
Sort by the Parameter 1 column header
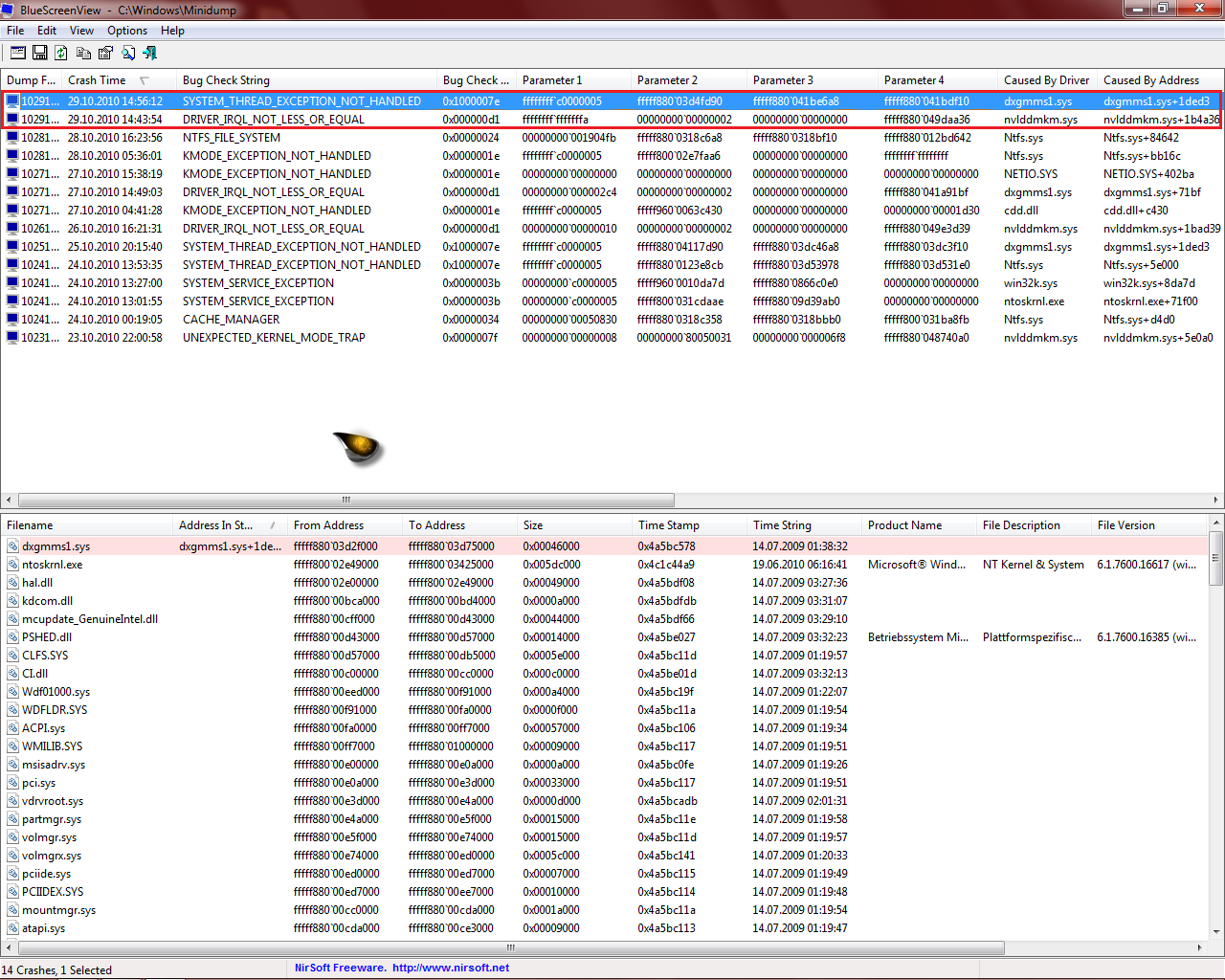point(573,80)
